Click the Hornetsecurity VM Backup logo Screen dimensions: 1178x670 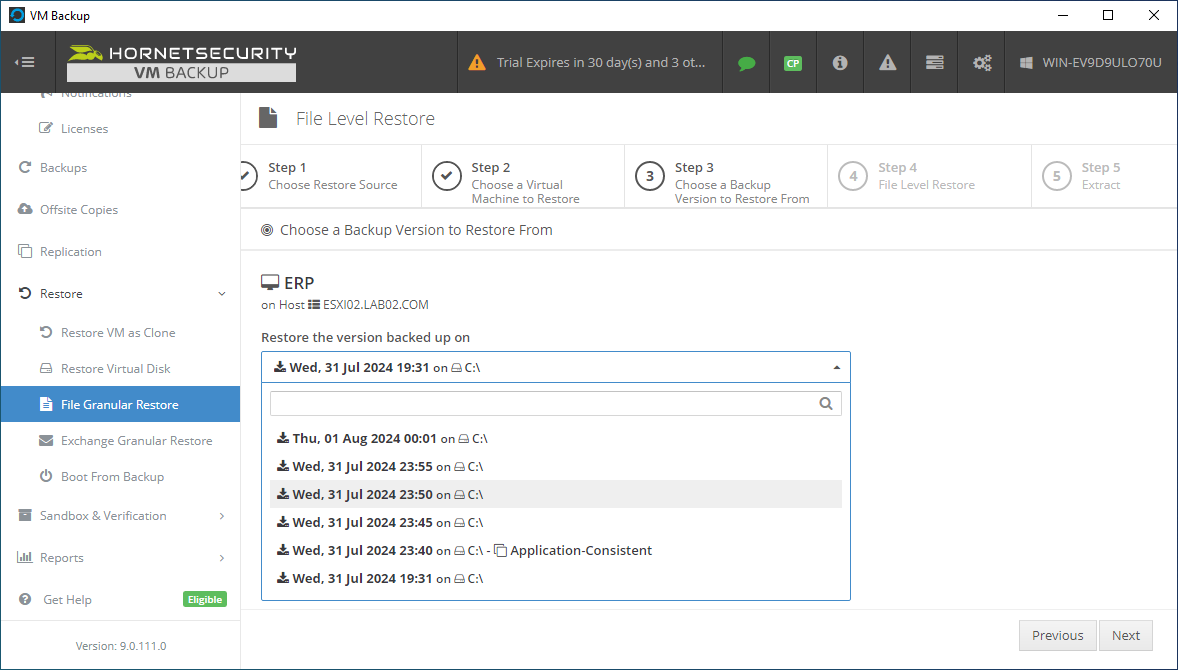click(x=181, y=63)
